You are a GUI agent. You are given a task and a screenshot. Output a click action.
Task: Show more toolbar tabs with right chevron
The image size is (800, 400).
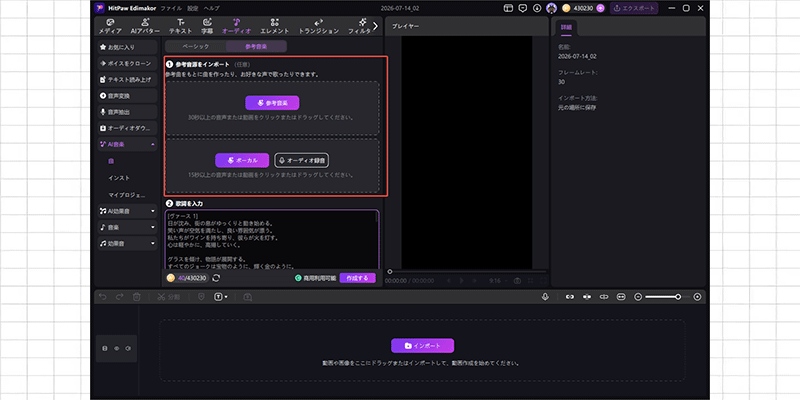click(376, 26)
